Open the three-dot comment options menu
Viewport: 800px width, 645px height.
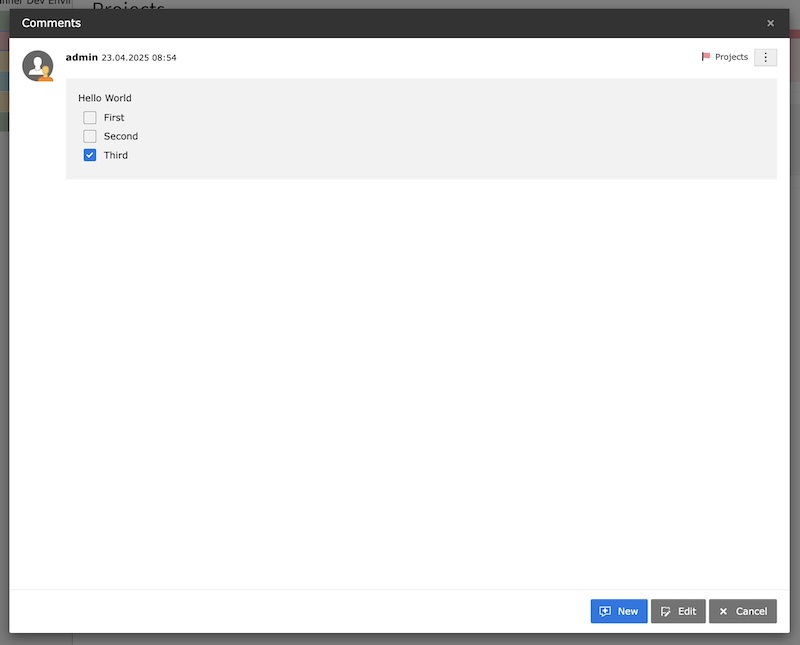[x=765, y=57]
